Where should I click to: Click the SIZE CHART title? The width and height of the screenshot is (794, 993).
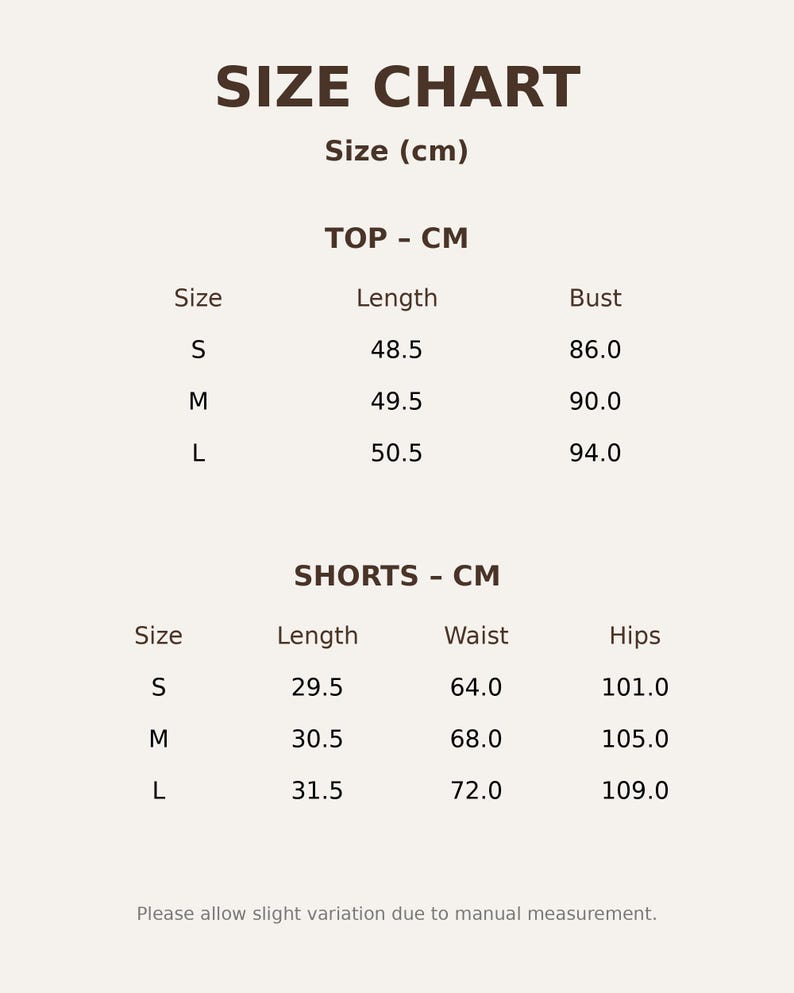pos(397,87)
